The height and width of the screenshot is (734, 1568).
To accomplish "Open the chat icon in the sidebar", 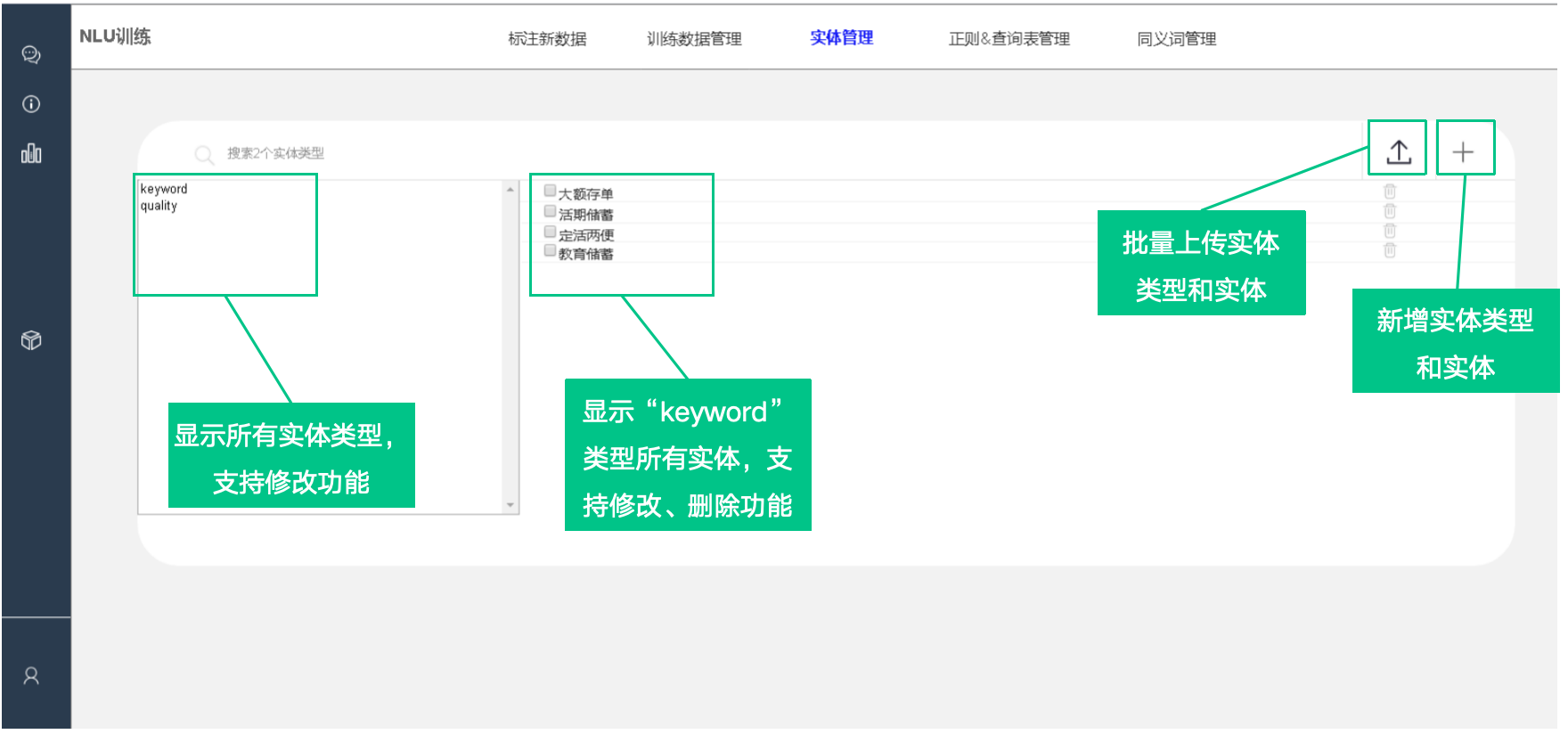I will point(31,55).
